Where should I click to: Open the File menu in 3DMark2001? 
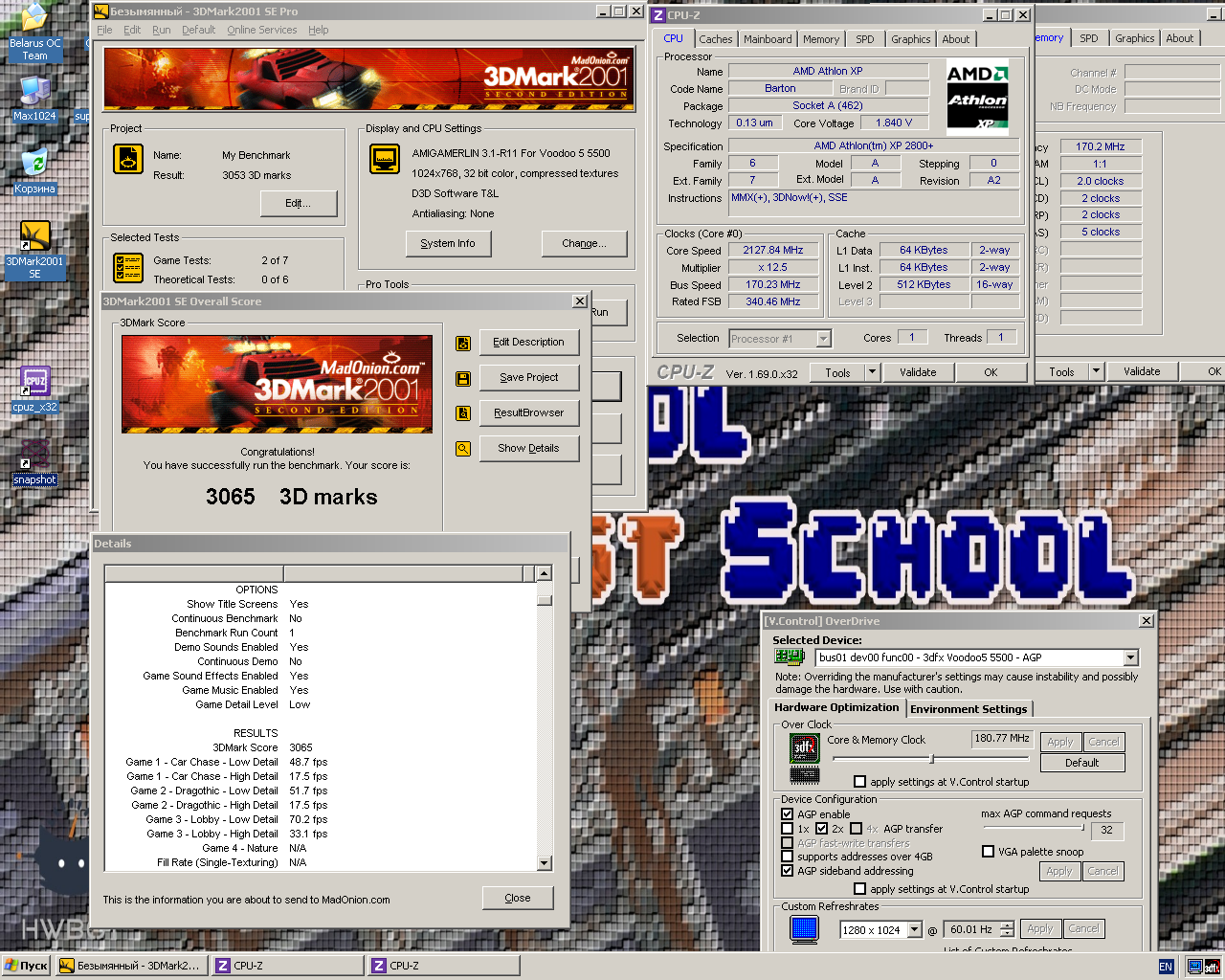[x=104, y=30]
